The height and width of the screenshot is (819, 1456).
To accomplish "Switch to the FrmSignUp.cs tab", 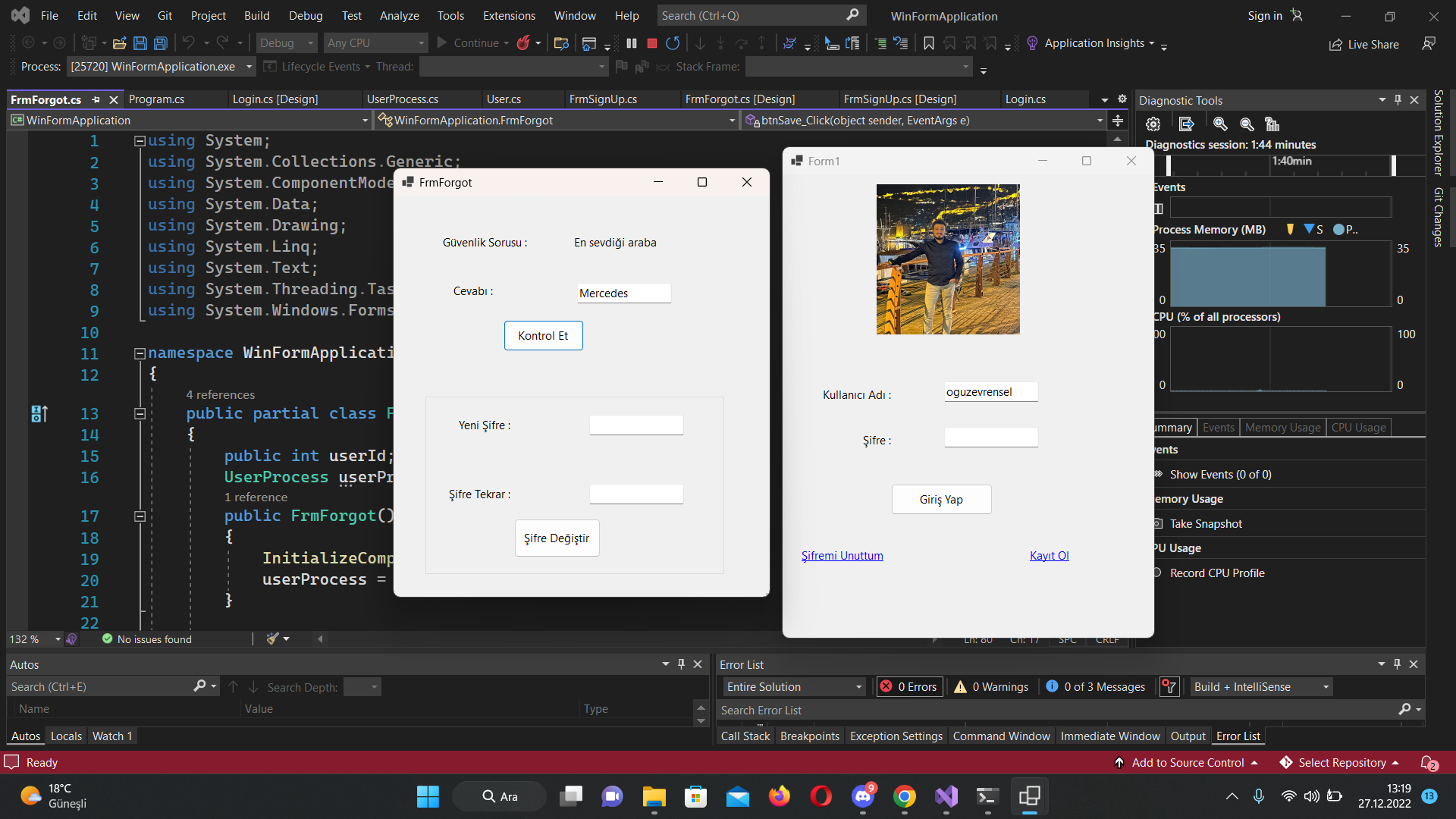I will [604, 99].
